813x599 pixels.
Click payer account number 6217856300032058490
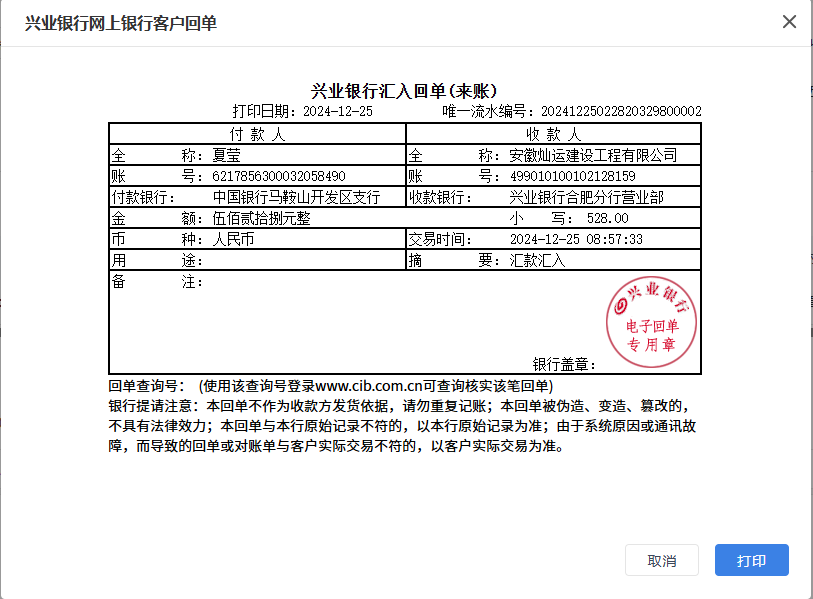coord(279,176)
